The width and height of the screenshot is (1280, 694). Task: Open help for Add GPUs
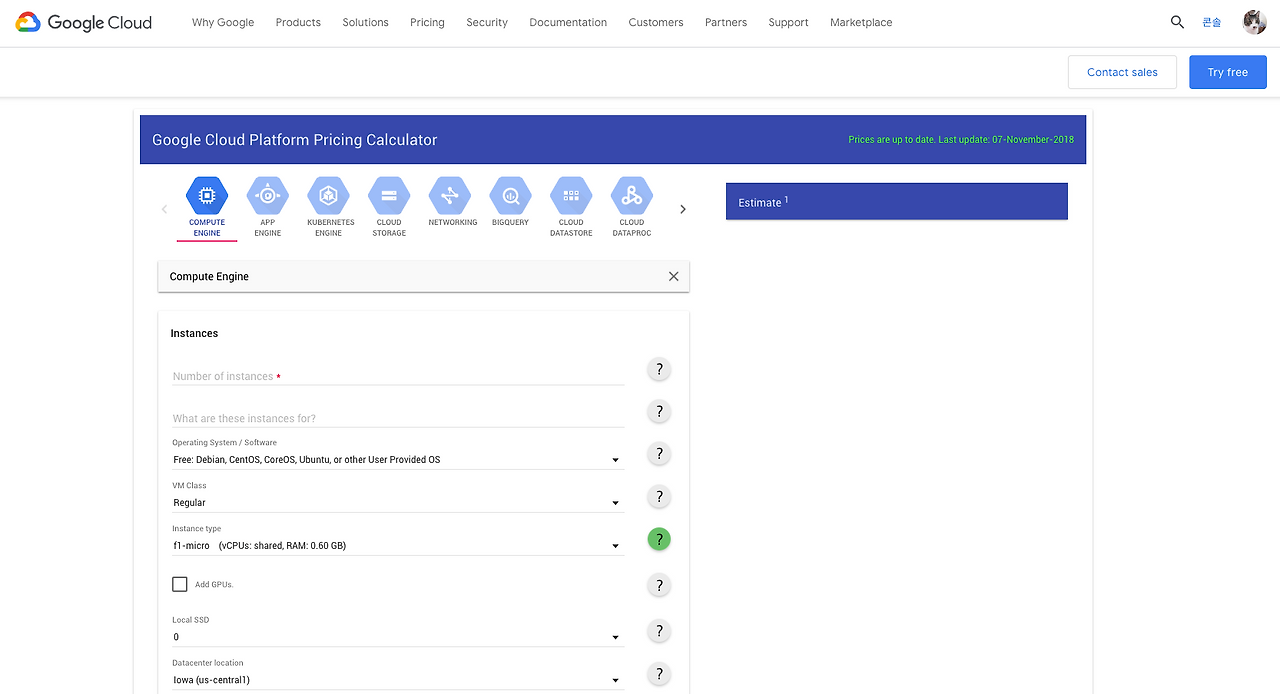[x=659, y=585]
